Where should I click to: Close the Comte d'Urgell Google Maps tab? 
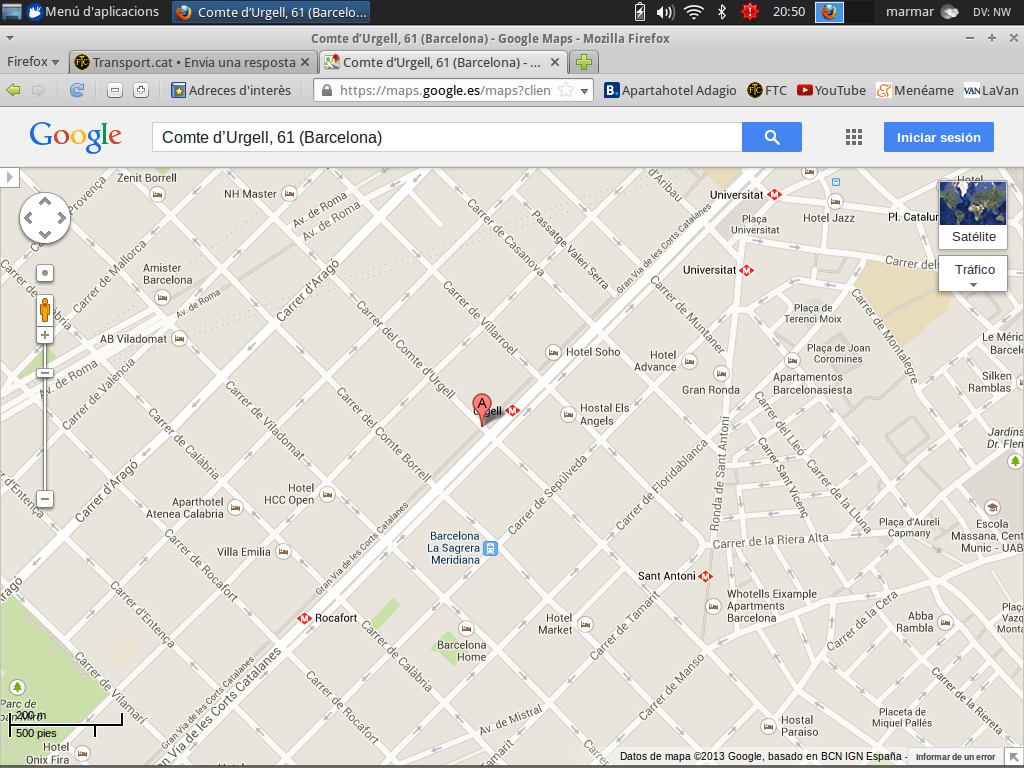[x=554, y=62]
